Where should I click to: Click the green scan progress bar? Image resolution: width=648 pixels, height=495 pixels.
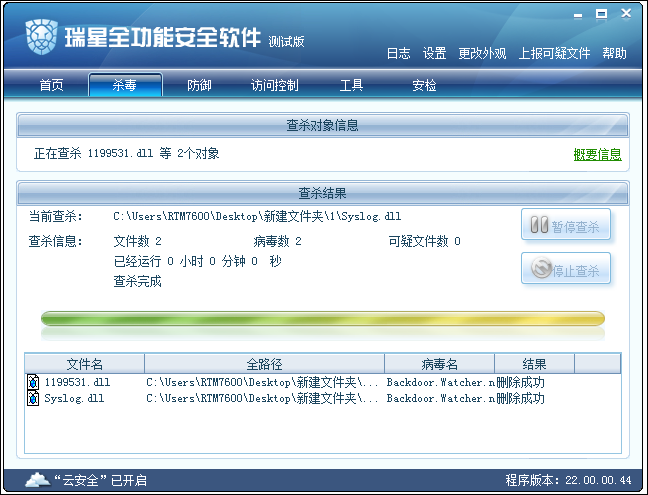(323, 319)
